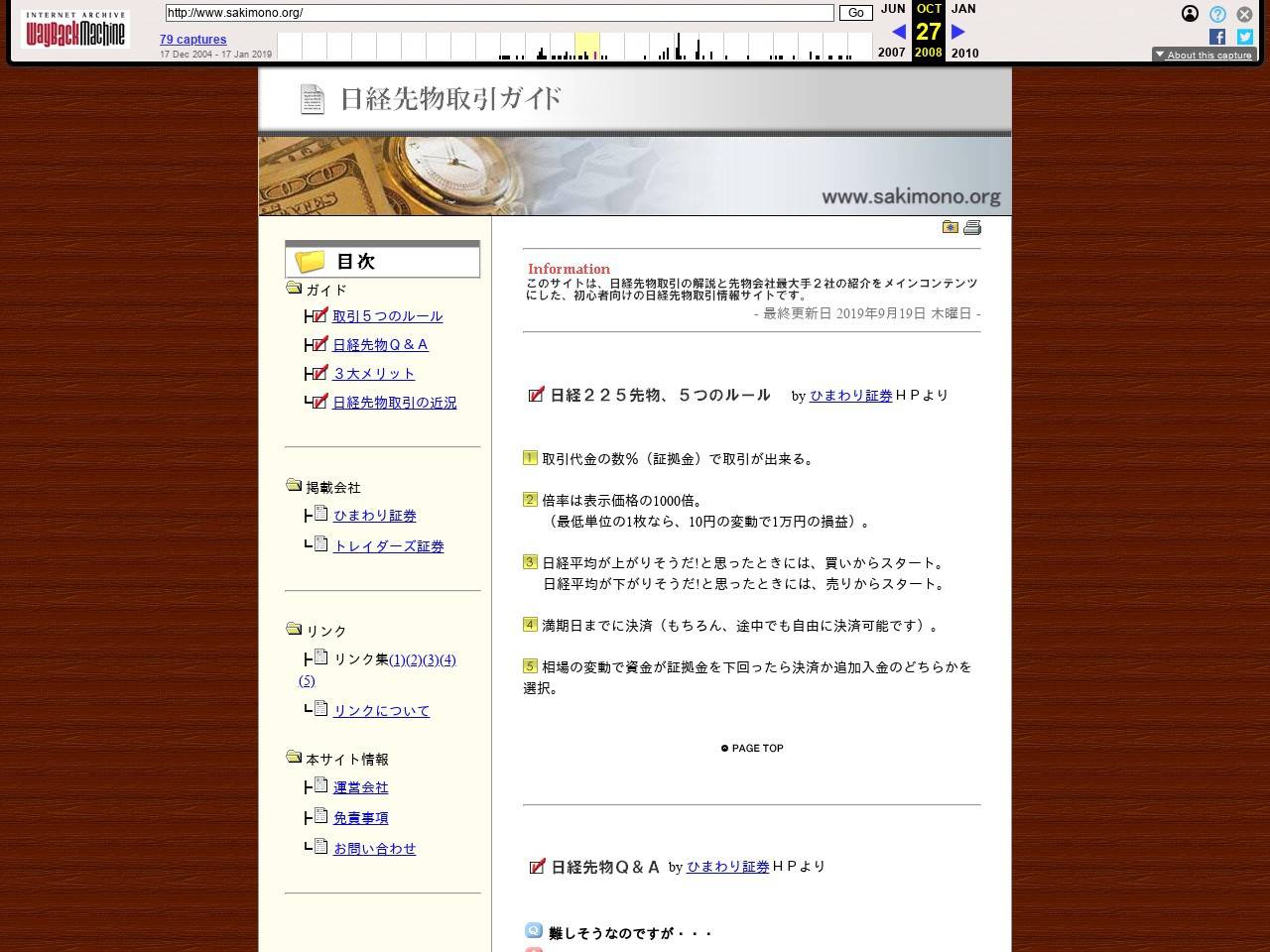Click the OCT 27 capture date

click(x=928, y=31)
